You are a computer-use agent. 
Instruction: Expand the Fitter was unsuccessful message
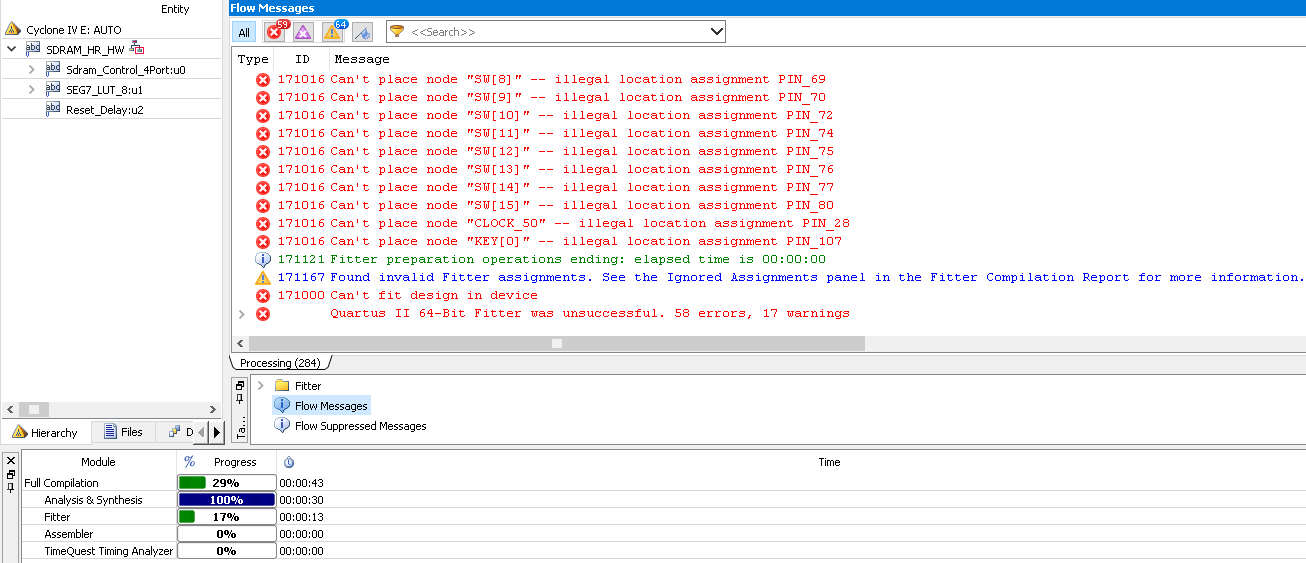(241, 313)
